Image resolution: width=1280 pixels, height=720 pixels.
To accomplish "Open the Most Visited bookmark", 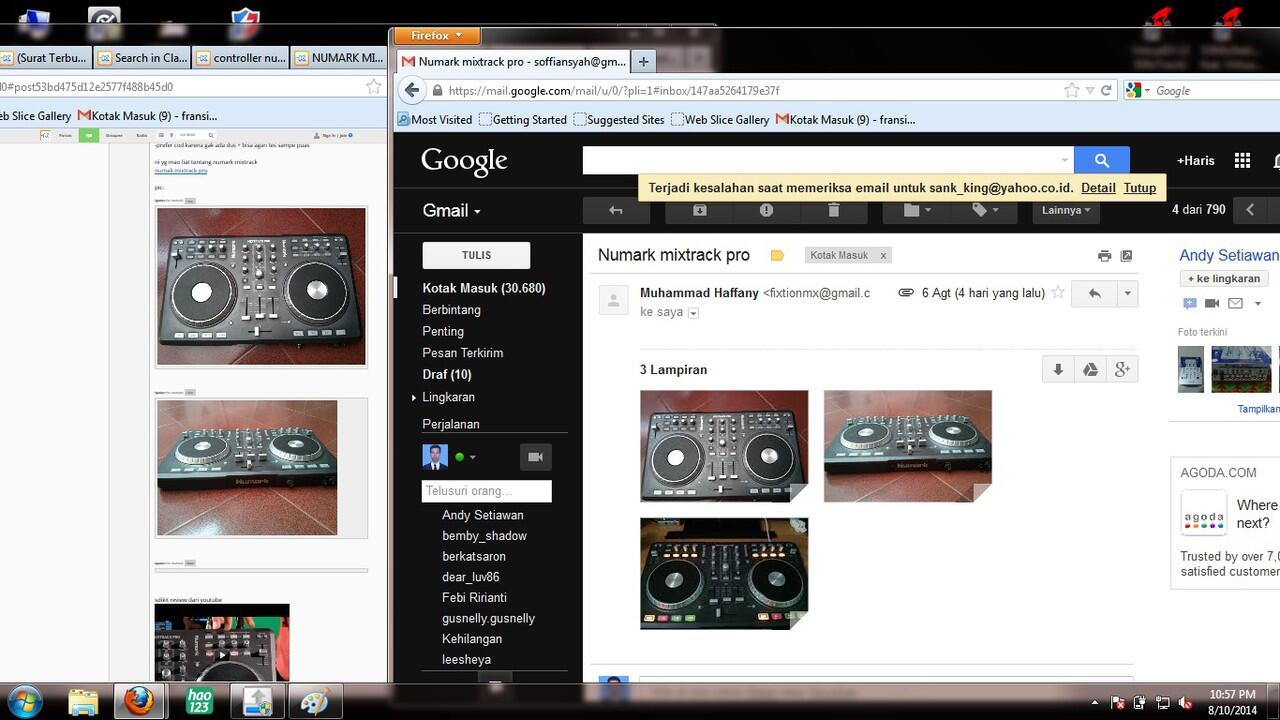I will click(435, 119).
